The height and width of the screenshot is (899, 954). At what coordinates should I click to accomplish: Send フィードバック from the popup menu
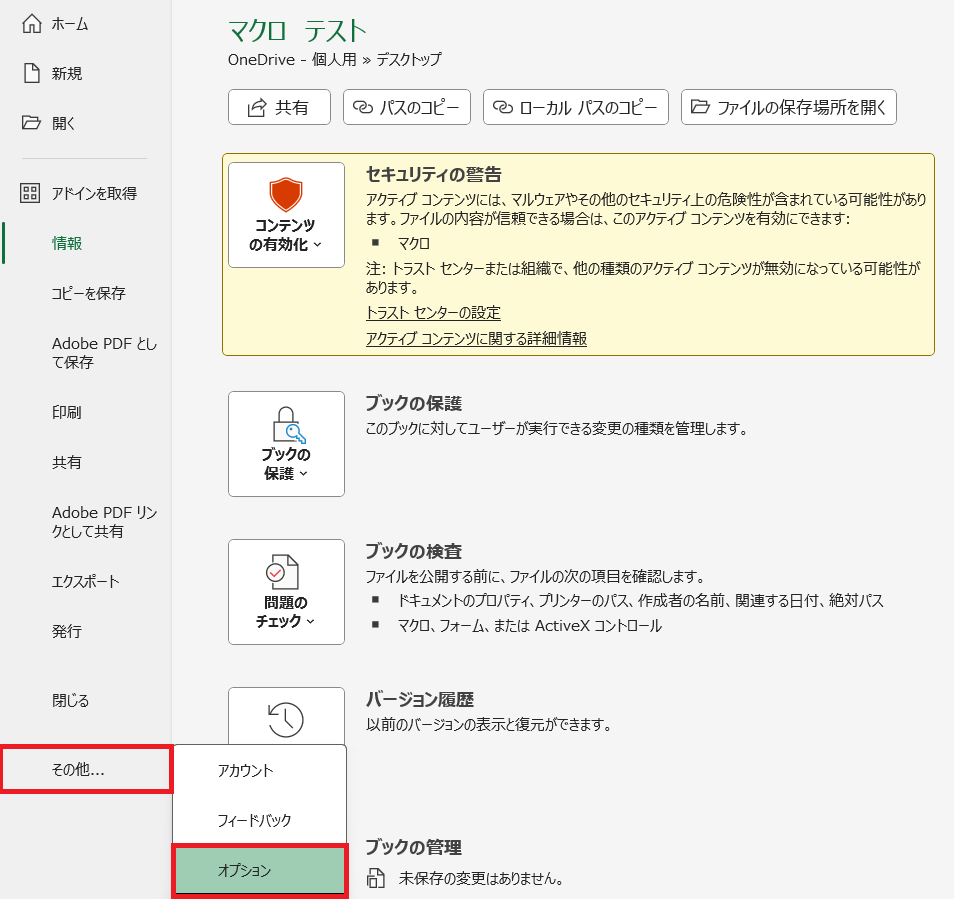(259, 820)
